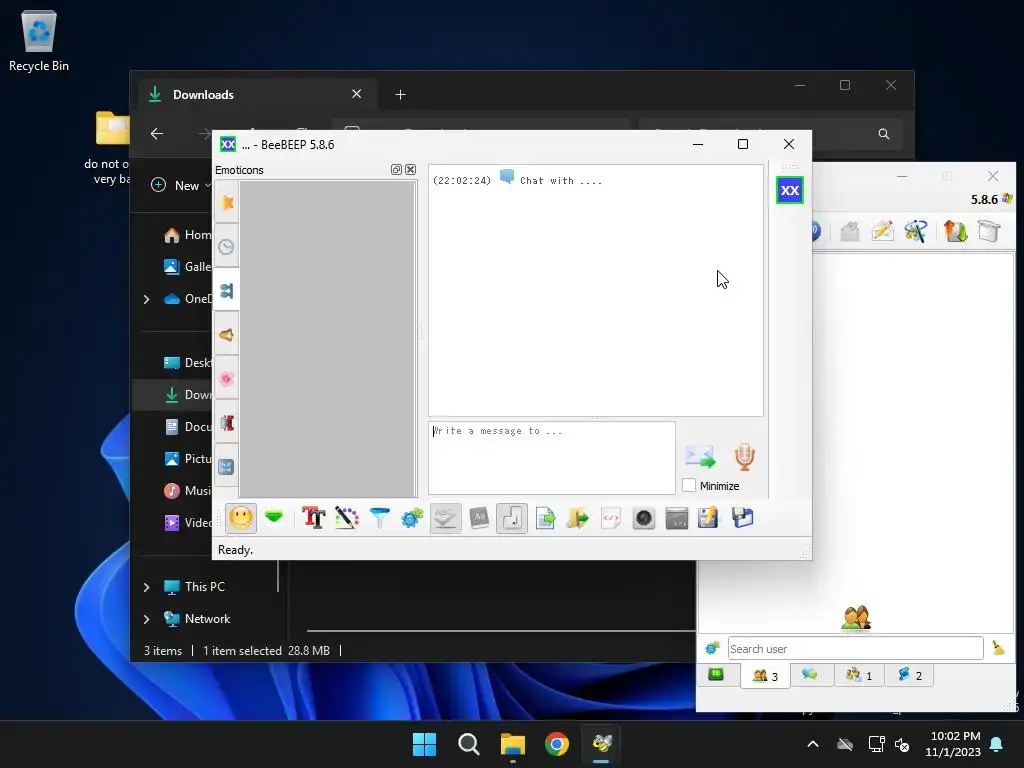Click the Explorer search magnifier icon
Image resolution: width=1024 pixels, height=768 pixels.
tap(884, 134)
